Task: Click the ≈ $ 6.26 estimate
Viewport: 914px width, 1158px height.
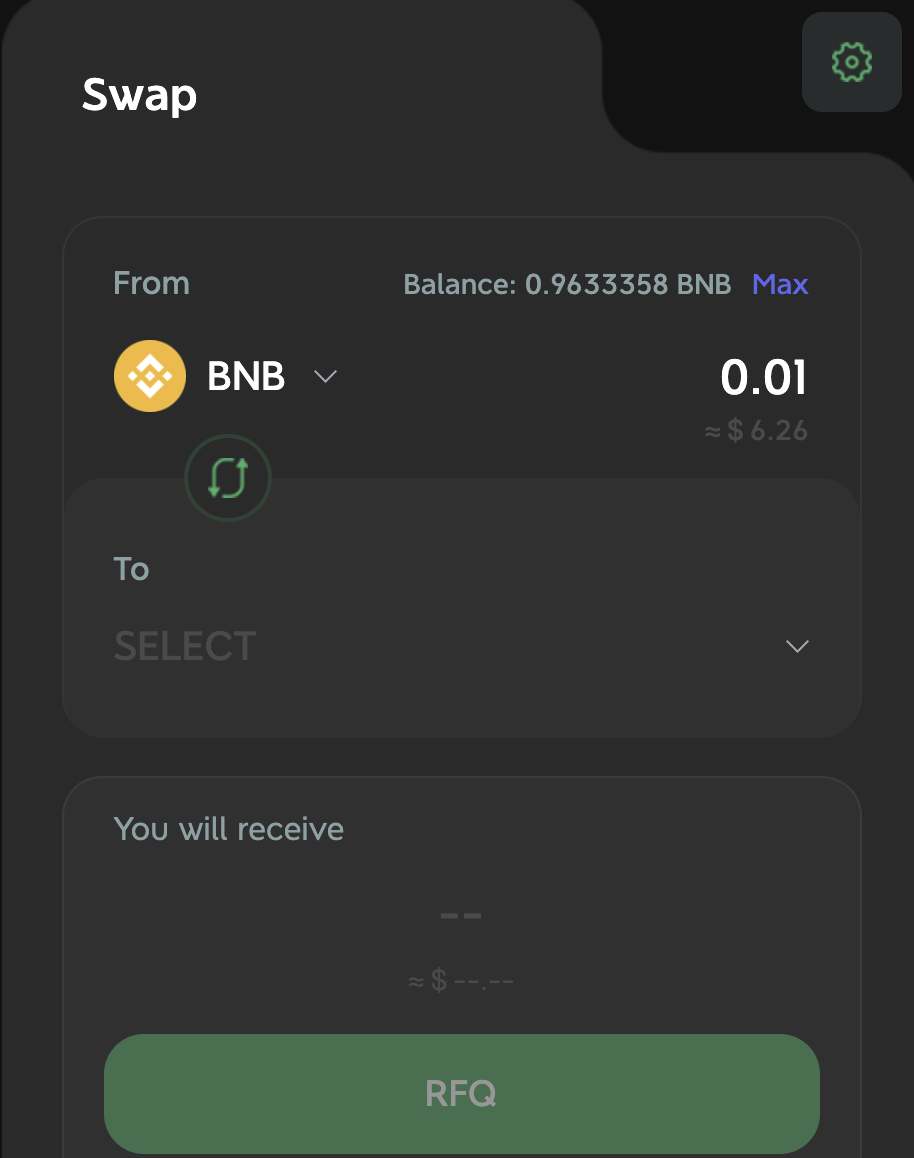Action: (756, 431)
